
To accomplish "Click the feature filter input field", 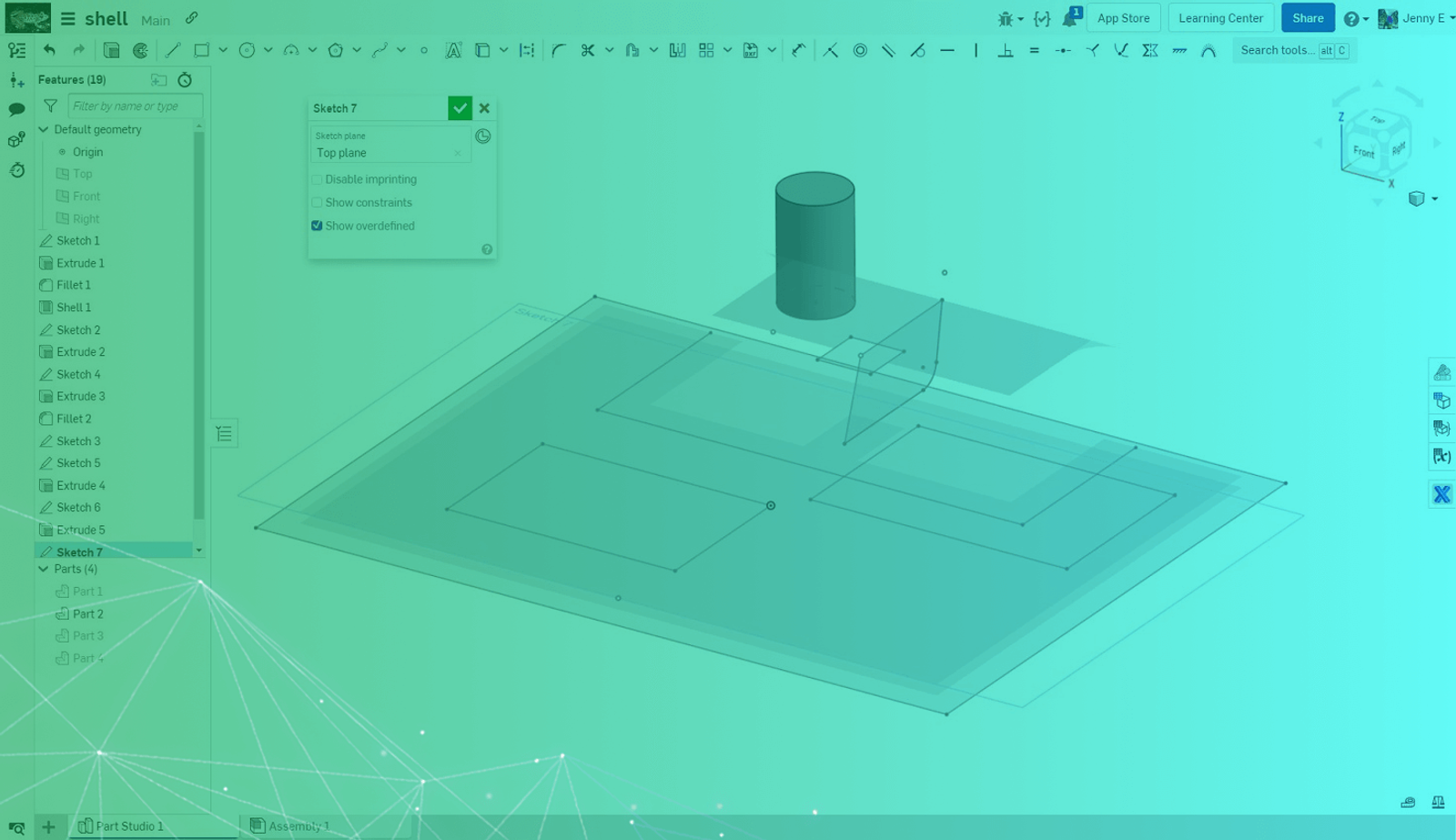I will click(135, 106).
